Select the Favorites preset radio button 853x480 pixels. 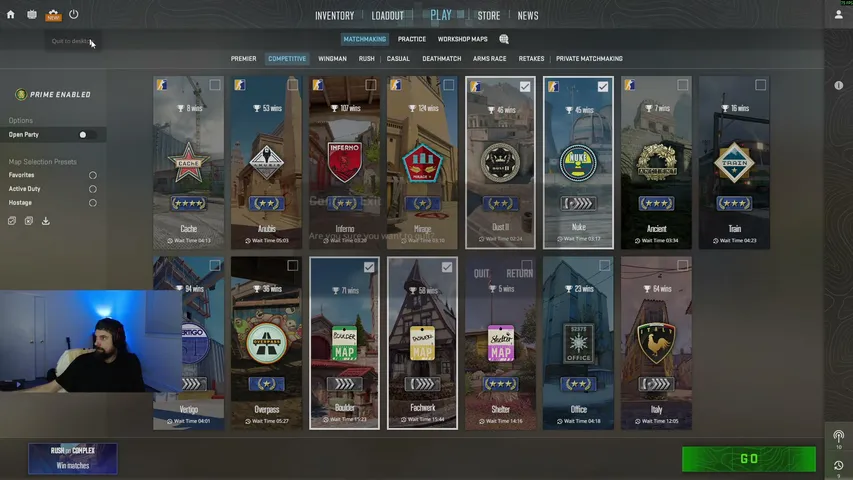click(92, 175)
